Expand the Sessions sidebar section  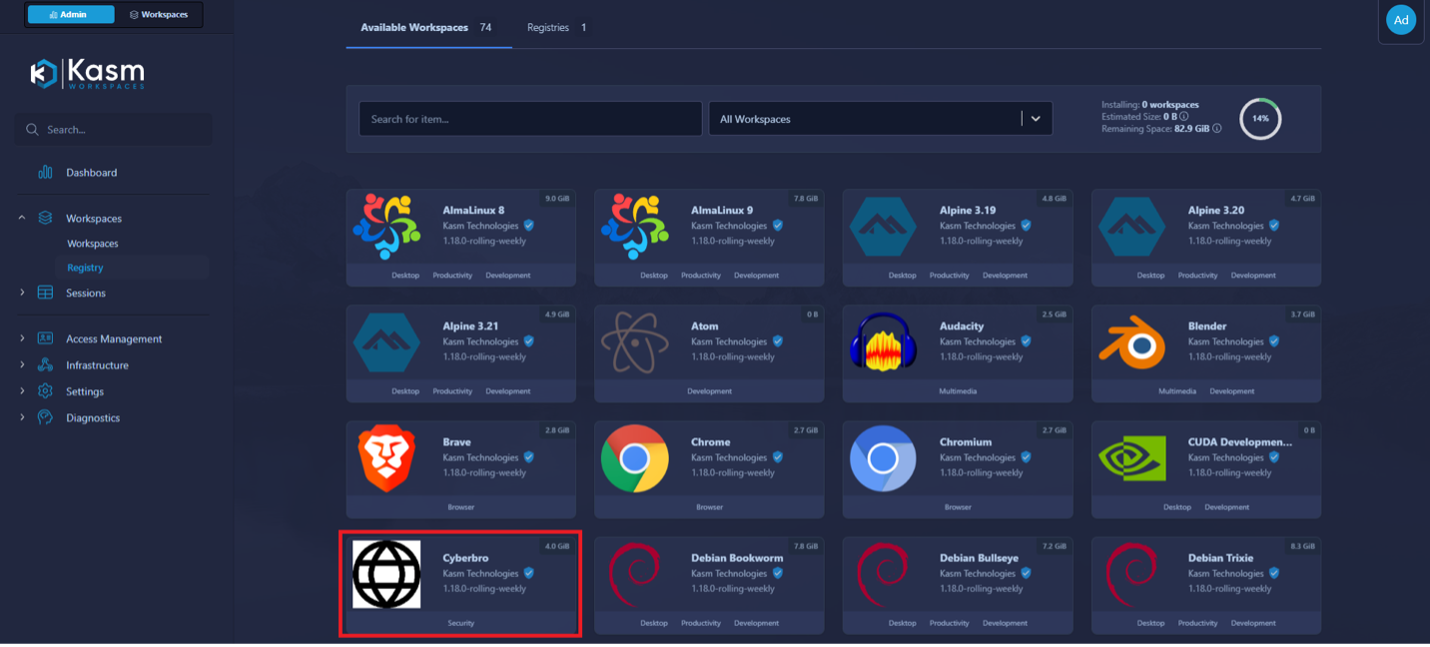pyautogui.click(x=22, y=293)
